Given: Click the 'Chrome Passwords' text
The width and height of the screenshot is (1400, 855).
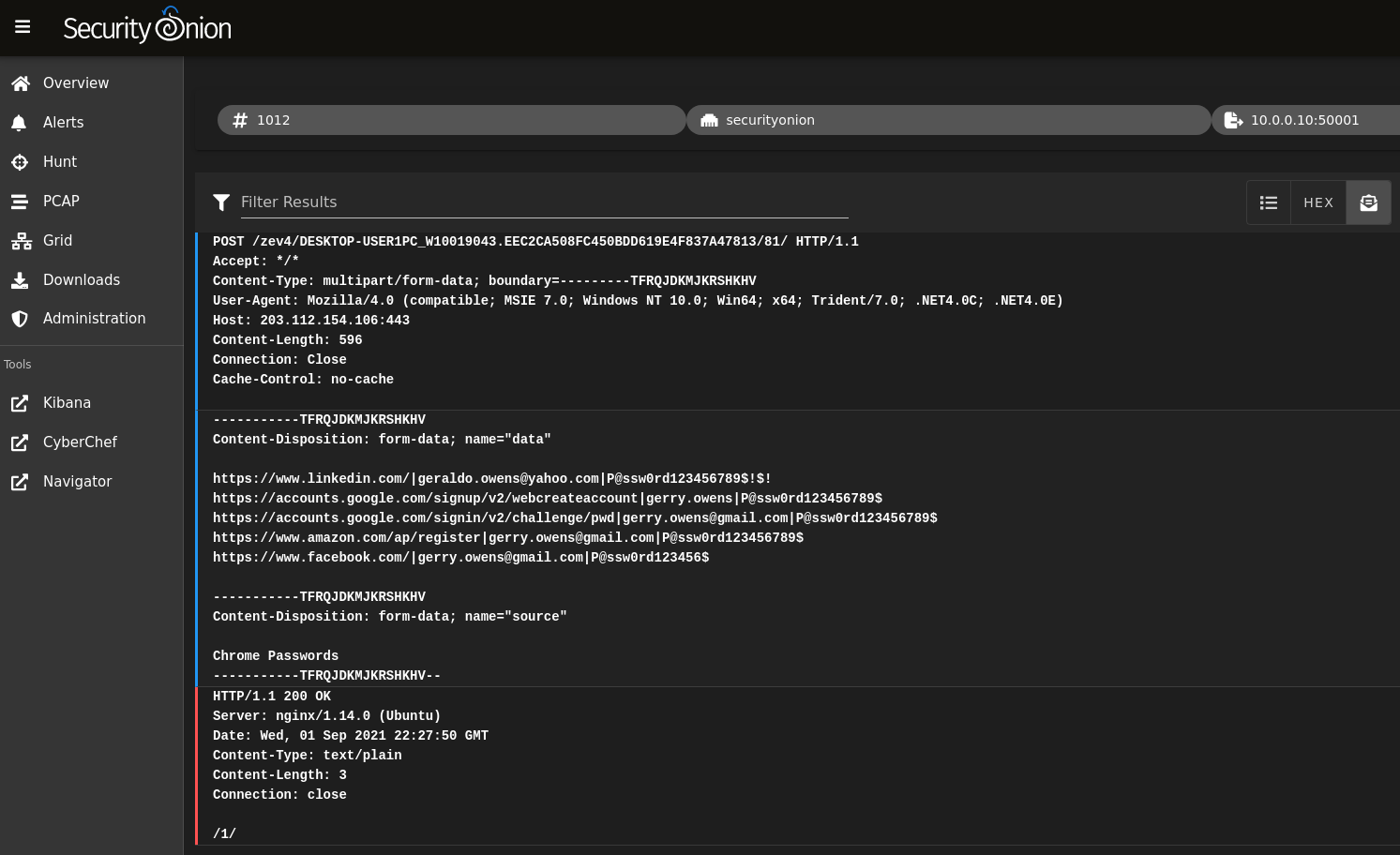Looking at the screenshot, I should pyautogui.click(x=276, y=656).
